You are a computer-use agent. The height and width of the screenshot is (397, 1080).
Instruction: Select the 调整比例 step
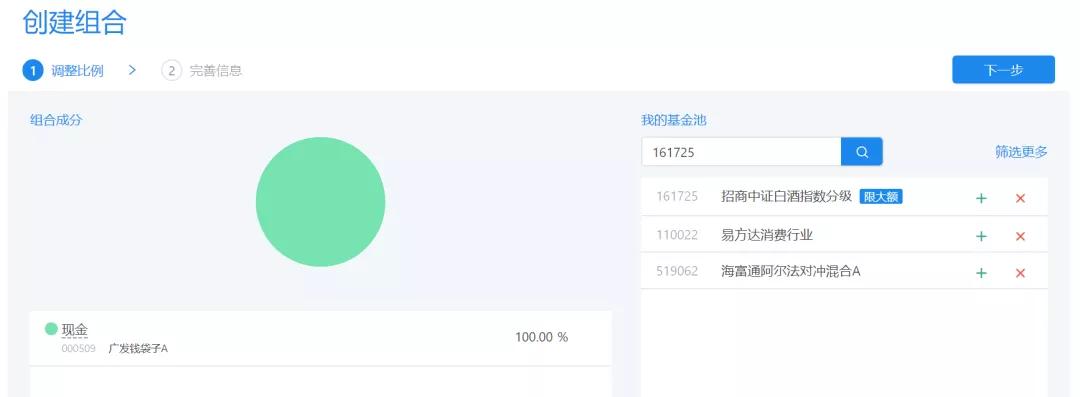(x=77, y=70)
